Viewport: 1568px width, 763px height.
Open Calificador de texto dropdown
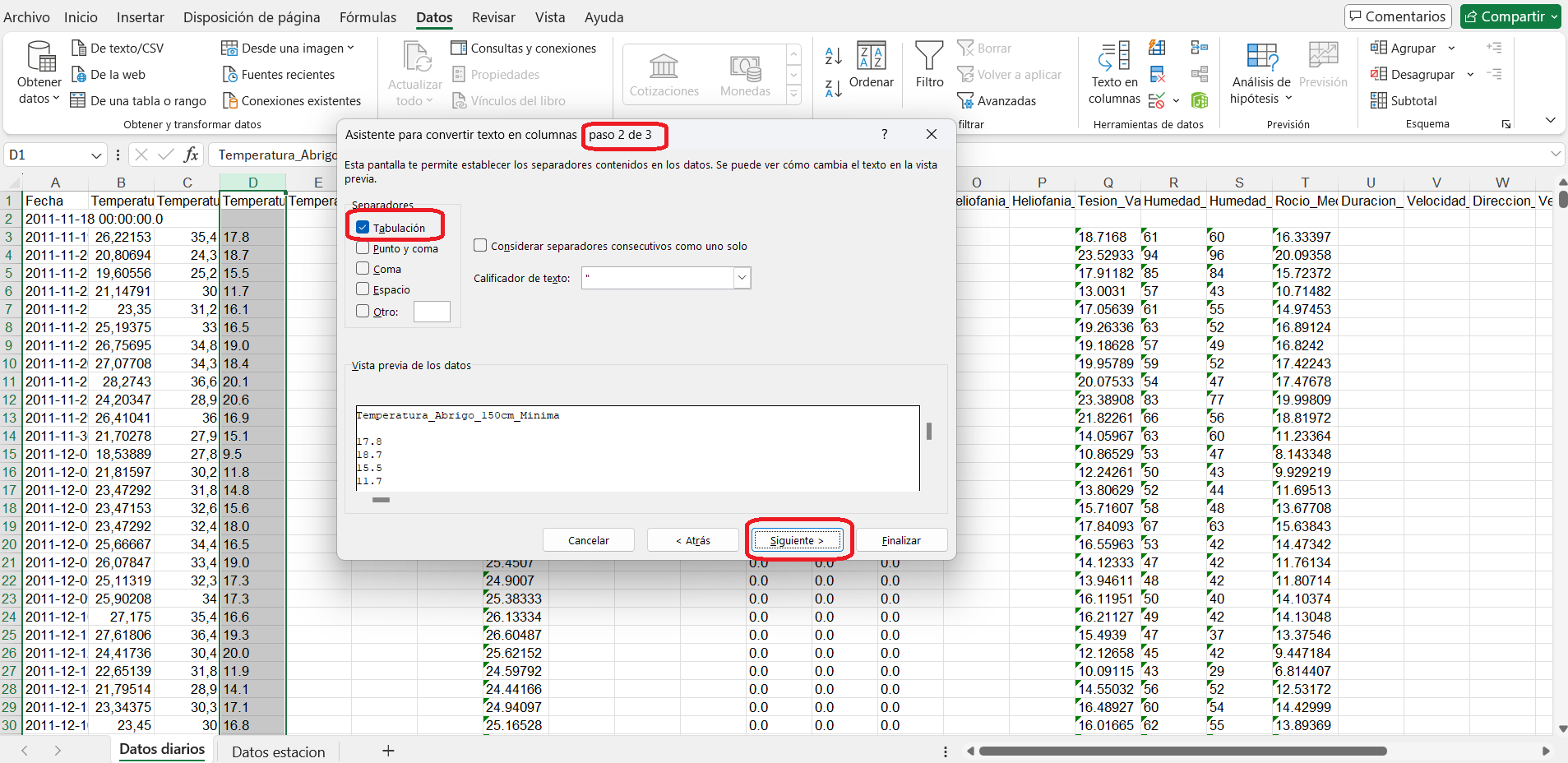point(742,278)
